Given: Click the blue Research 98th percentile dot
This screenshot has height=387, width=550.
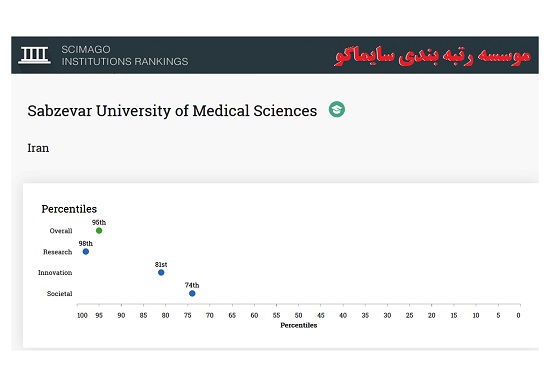Looking at the screenshot, I should click(x=86, y=252).
